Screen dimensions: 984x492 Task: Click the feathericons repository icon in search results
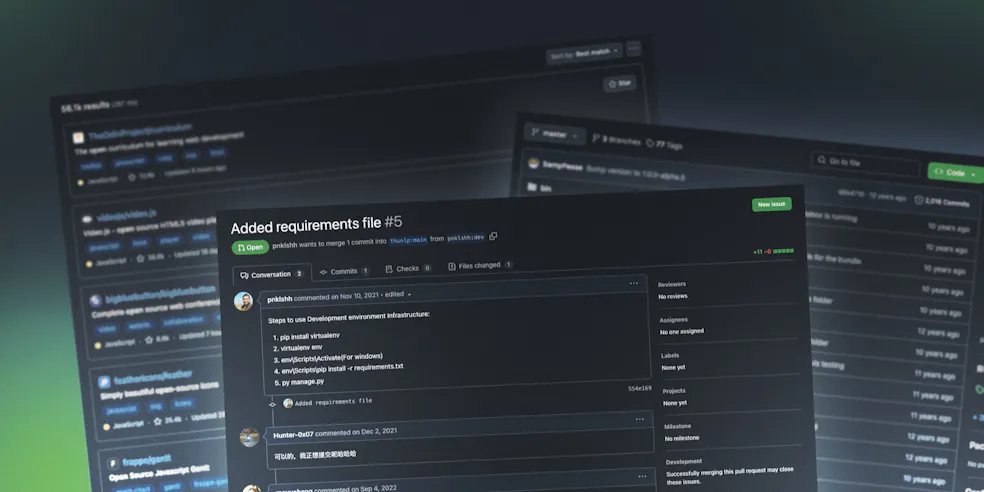(104, 382)
